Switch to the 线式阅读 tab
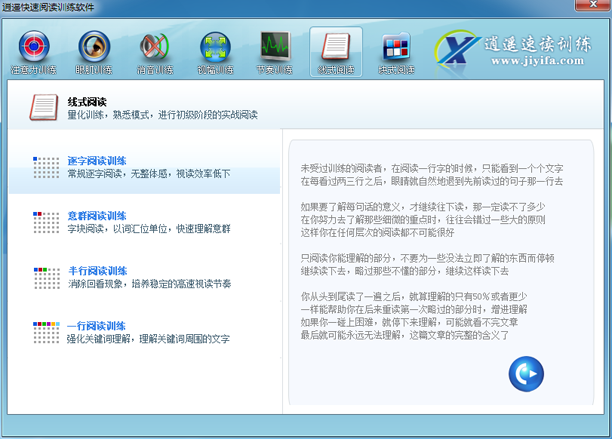The width and height of the screenshot is (612, 439). (x=335, y=52)
